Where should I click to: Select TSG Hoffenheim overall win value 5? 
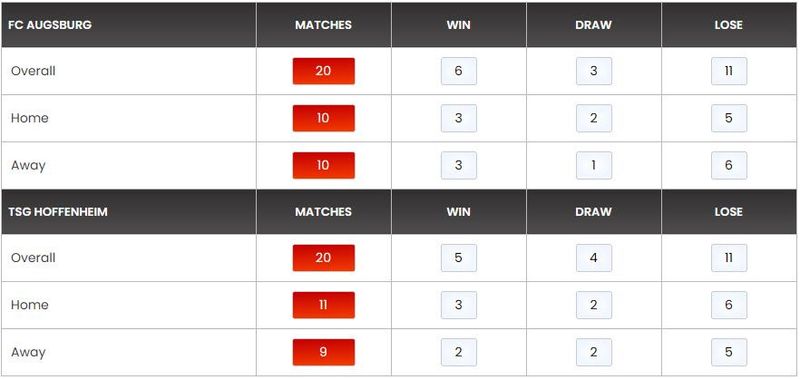459,258
